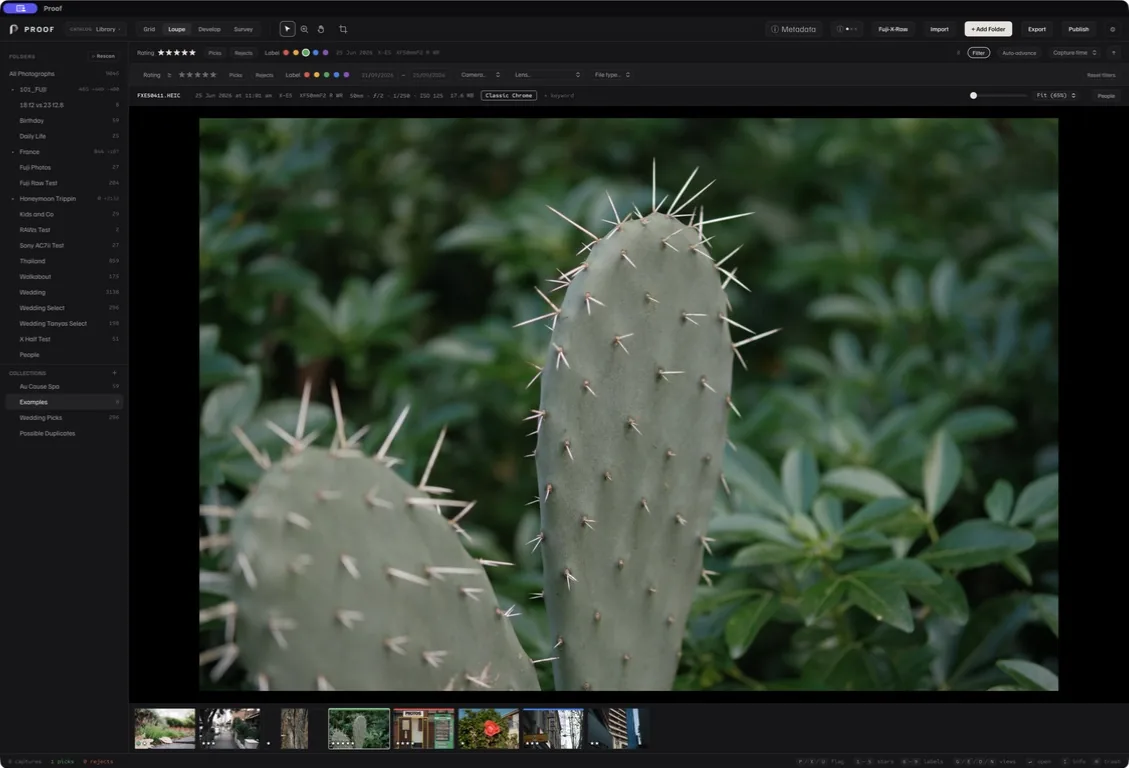1129x768 pixels.
Task: Add a new collection with plus icon
Action: [x=114, y=373]
